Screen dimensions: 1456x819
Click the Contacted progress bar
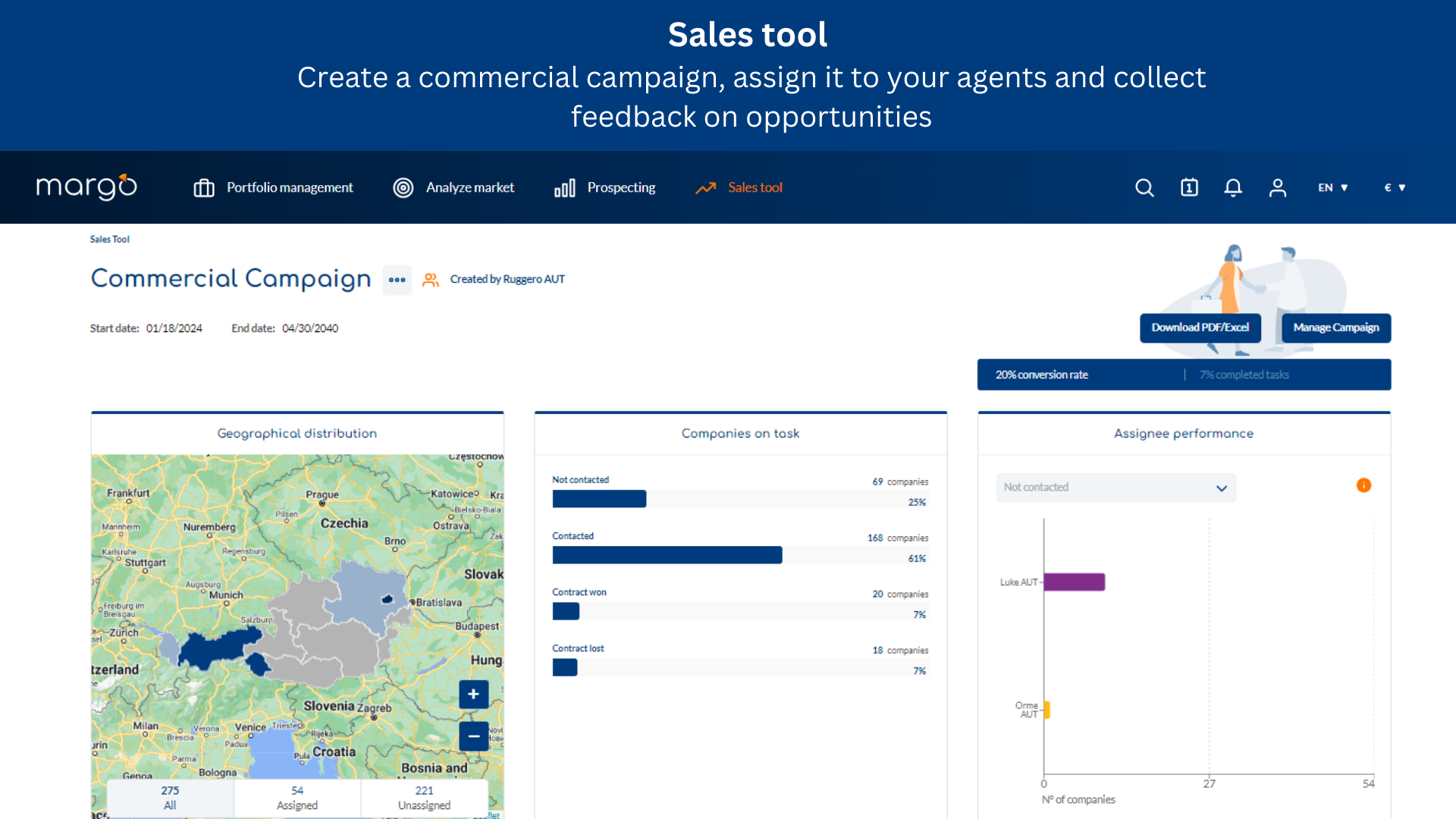point(667,555)
